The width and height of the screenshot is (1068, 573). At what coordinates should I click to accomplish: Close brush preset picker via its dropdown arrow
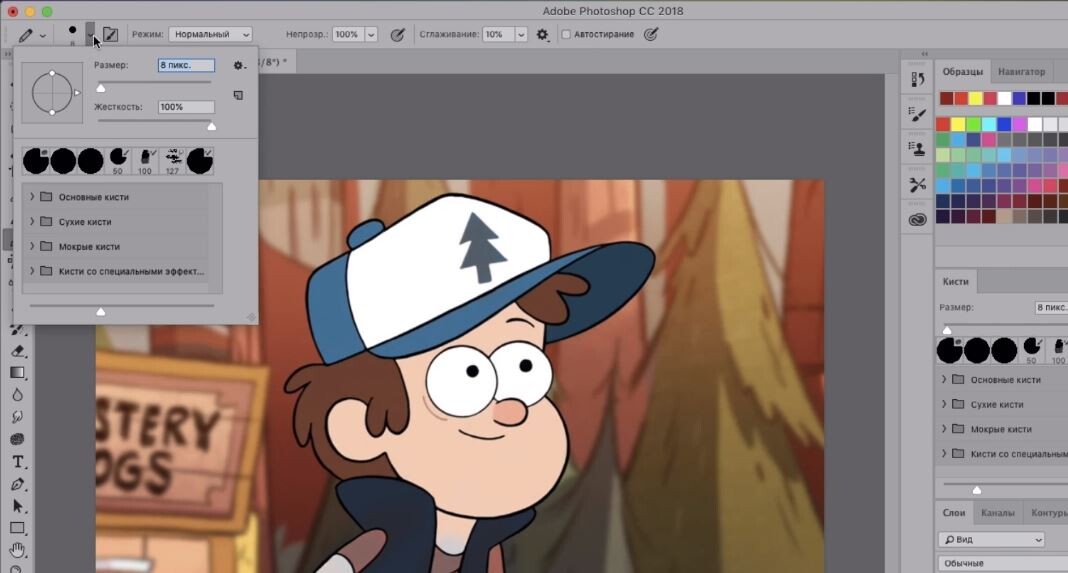pyautogui.click(x=90, y=34)
